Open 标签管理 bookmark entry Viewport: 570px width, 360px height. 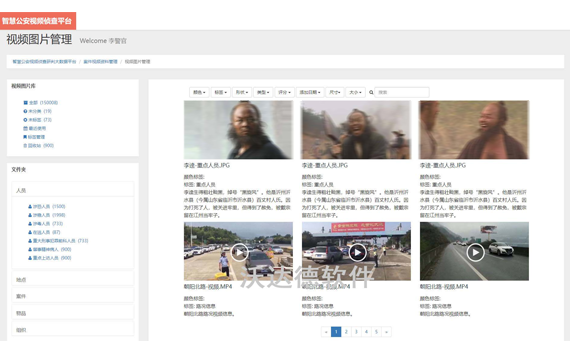pyautogui.click(x=34, y=137)
